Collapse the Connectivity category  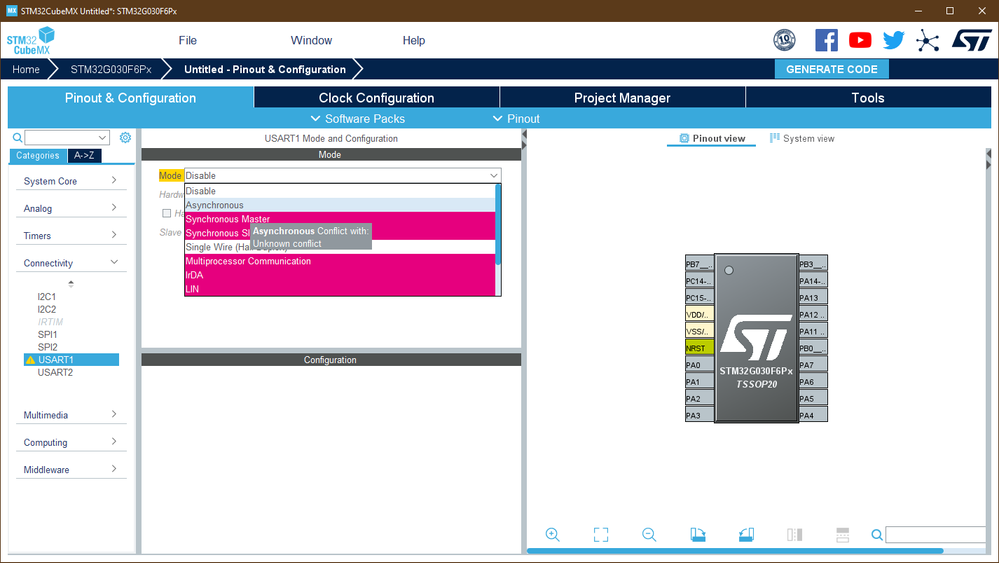click(x=71, y=263)
